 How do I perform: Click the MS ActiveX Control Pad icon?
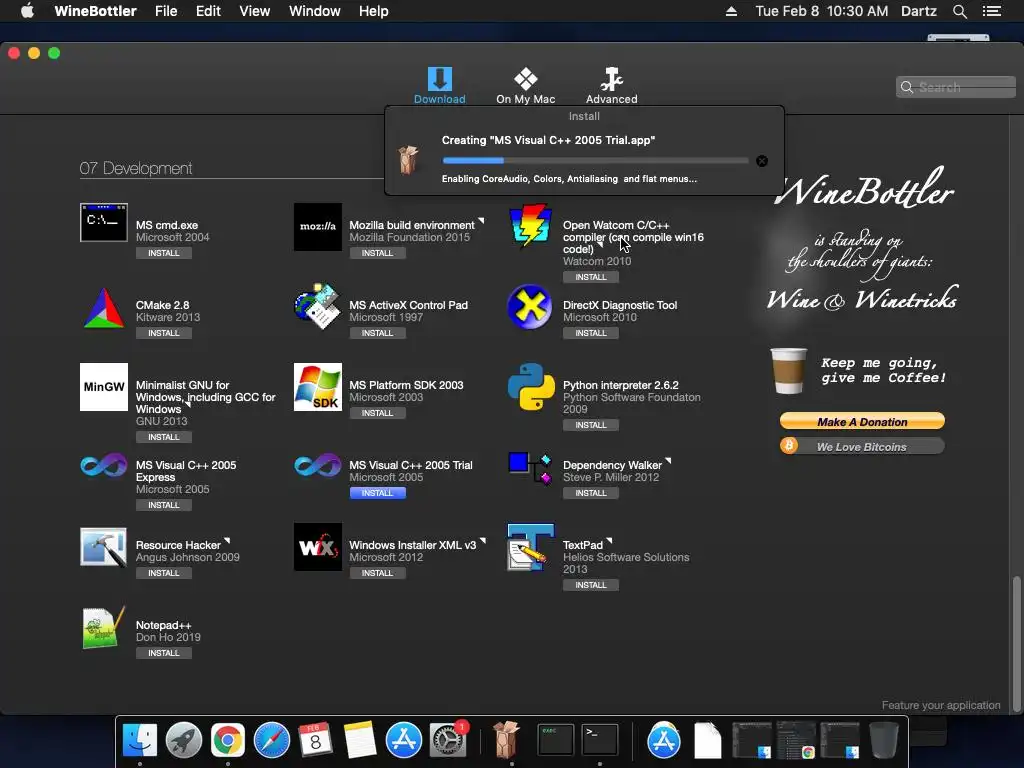(317, 306)
